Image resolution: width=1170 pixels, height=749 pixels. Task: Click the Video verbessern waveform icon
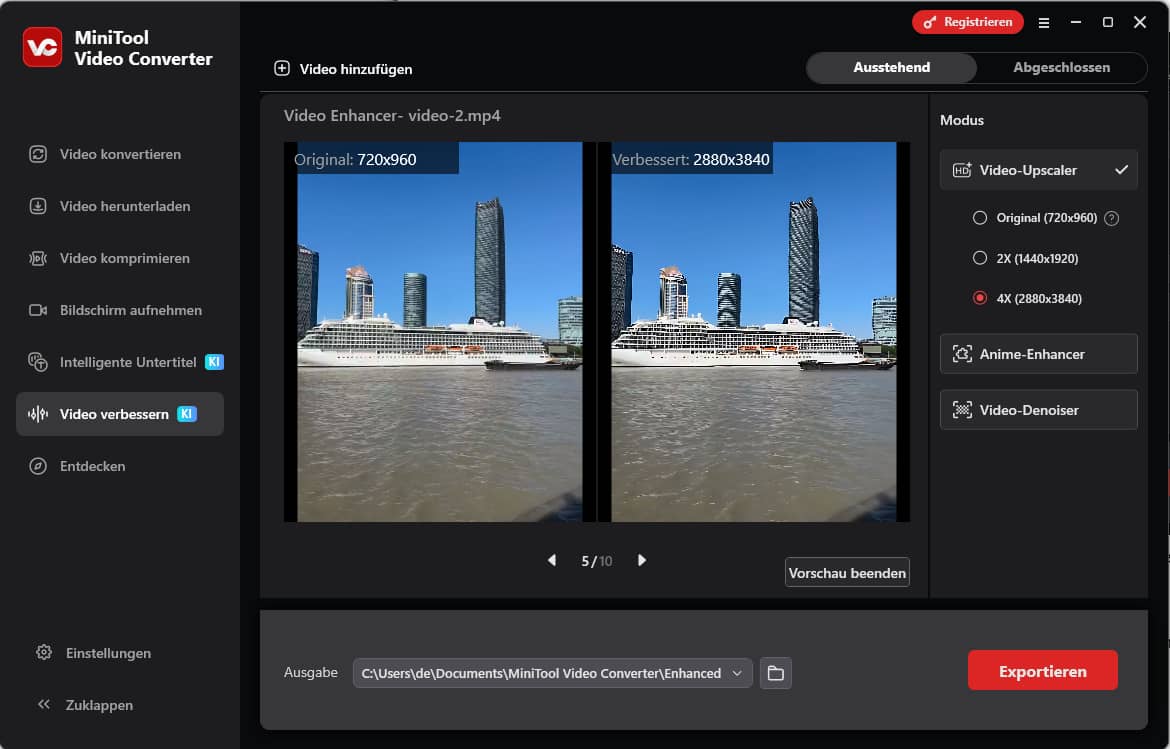point(38,414)
